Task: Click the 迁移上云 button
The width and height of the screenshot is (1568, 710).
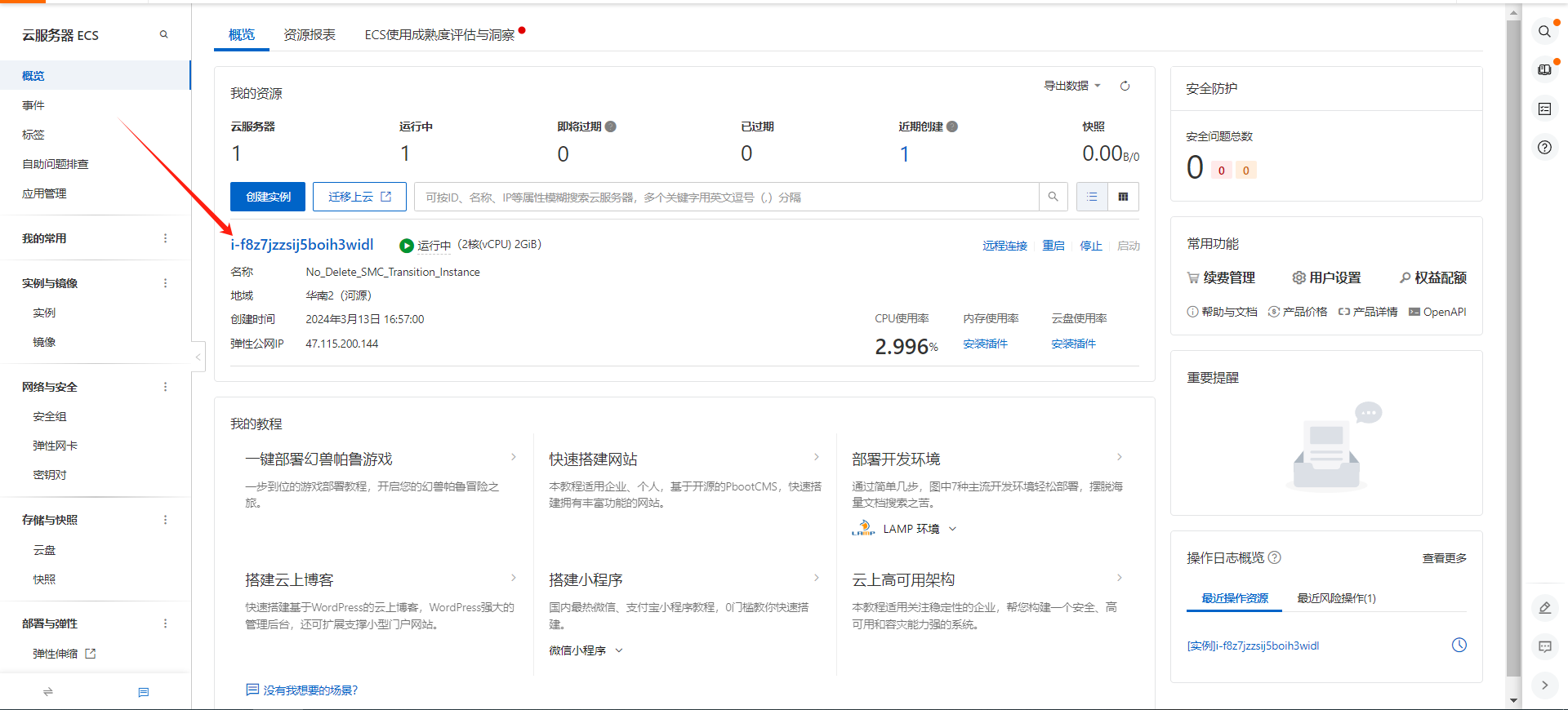Action: [x=359, y=197]
